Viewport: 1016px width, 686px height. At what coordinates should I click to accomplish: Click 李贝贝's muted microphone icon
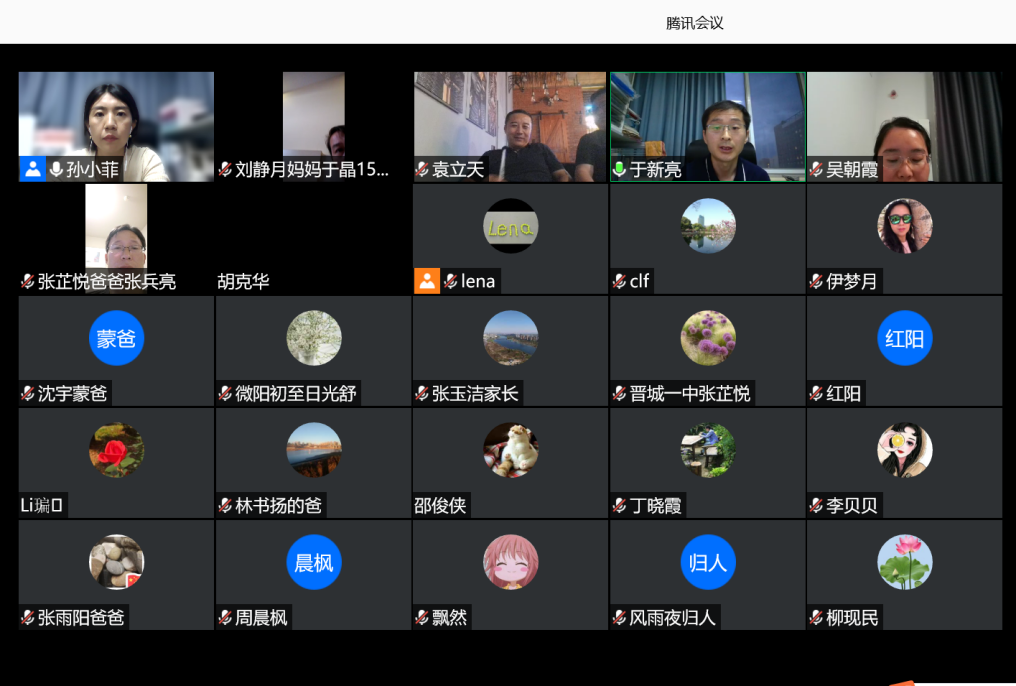click(816, 505)
